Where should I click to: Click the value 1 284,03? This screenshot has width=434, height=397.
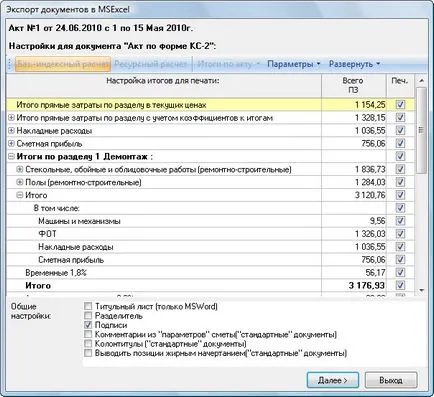point(370,182)
